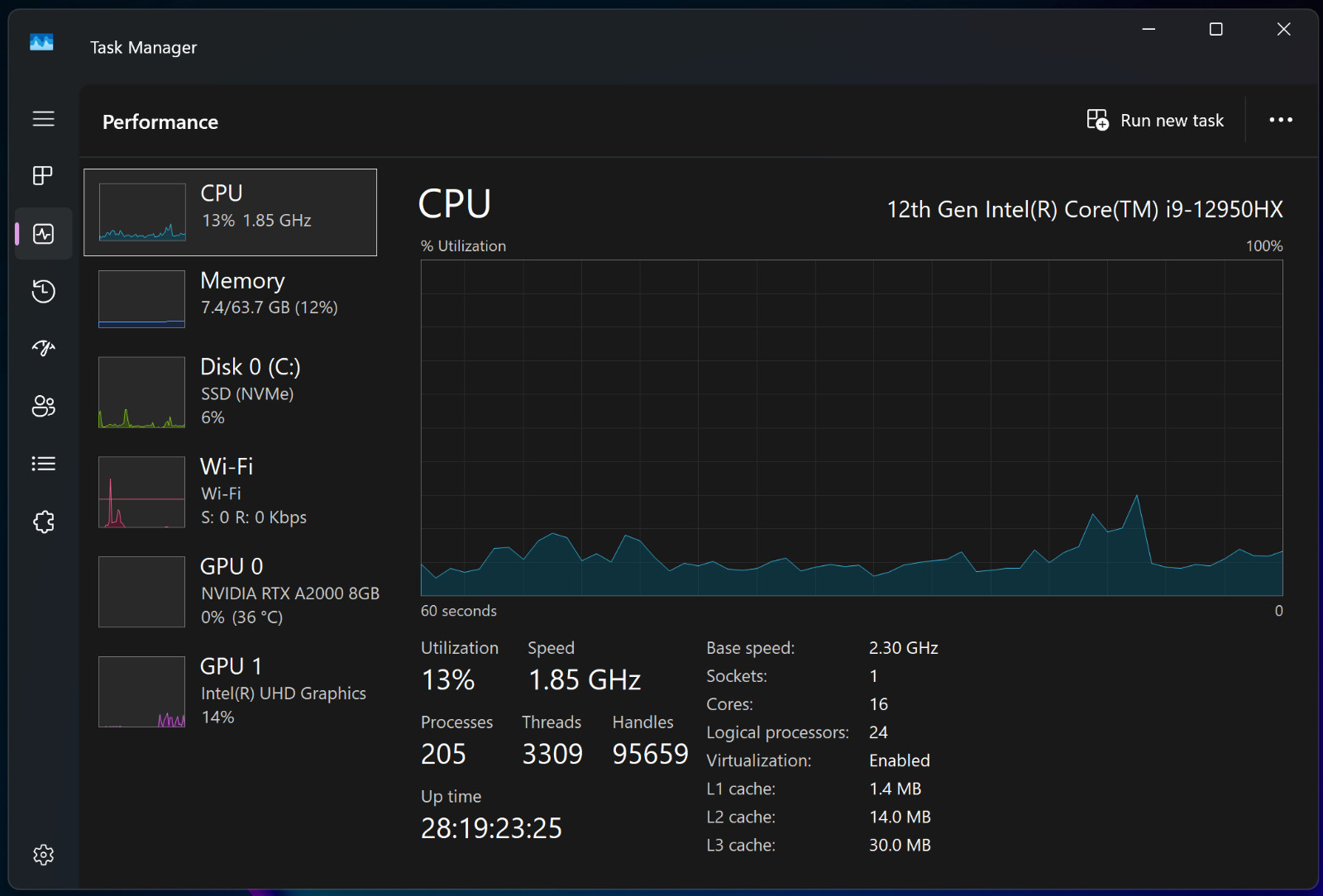Click Run new task
Image resolution: width=1323 pixels, height=896 pixels.
point(1155,121)
